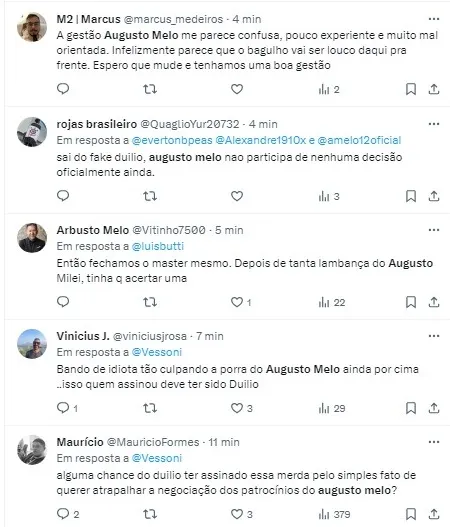Viewport: 450px width, 527px height.
Task: Bookmark Vinicius J.'s tweet
Action: [411, 408]
